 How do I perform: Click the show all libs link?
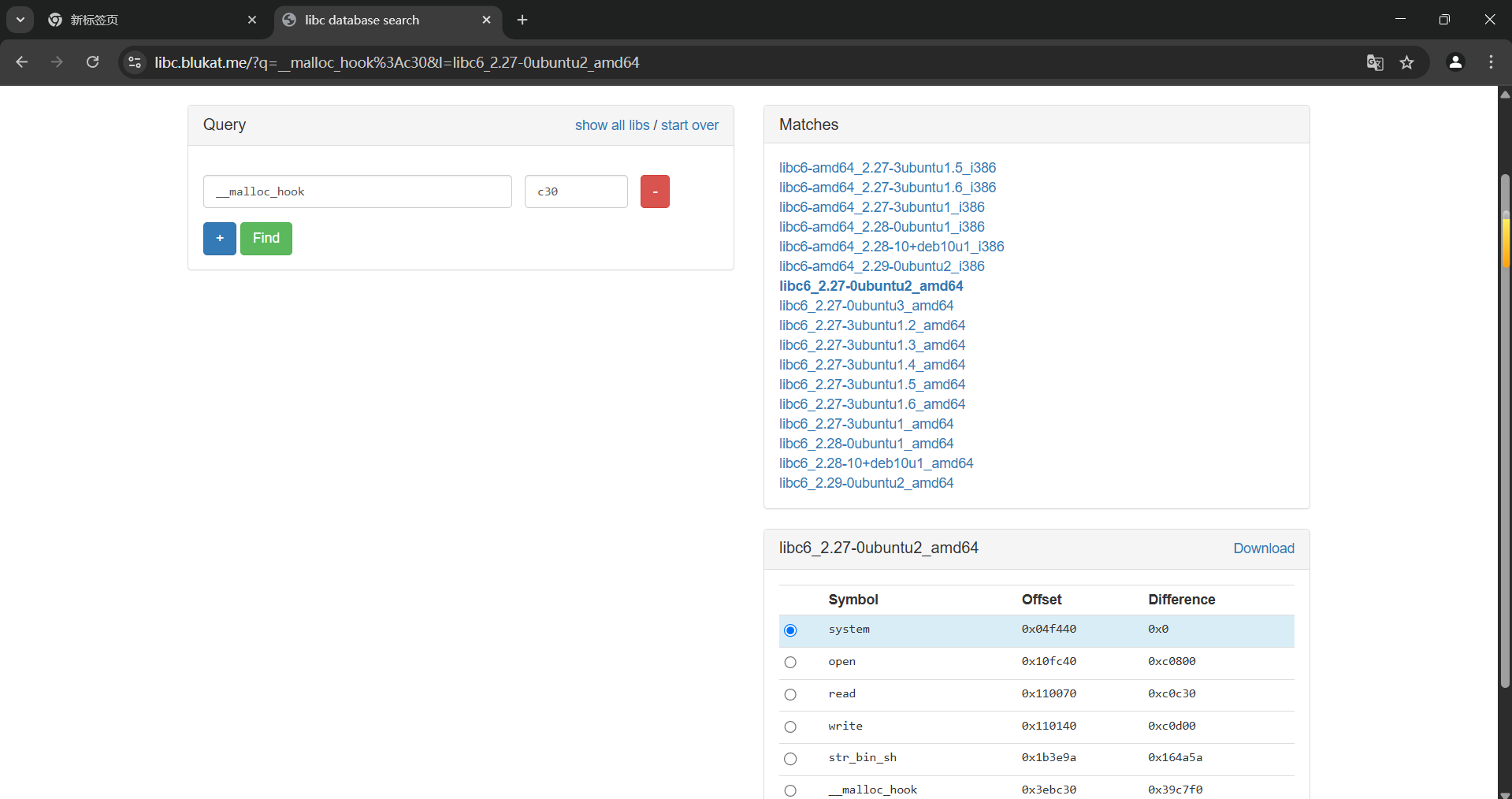[612, 125]
